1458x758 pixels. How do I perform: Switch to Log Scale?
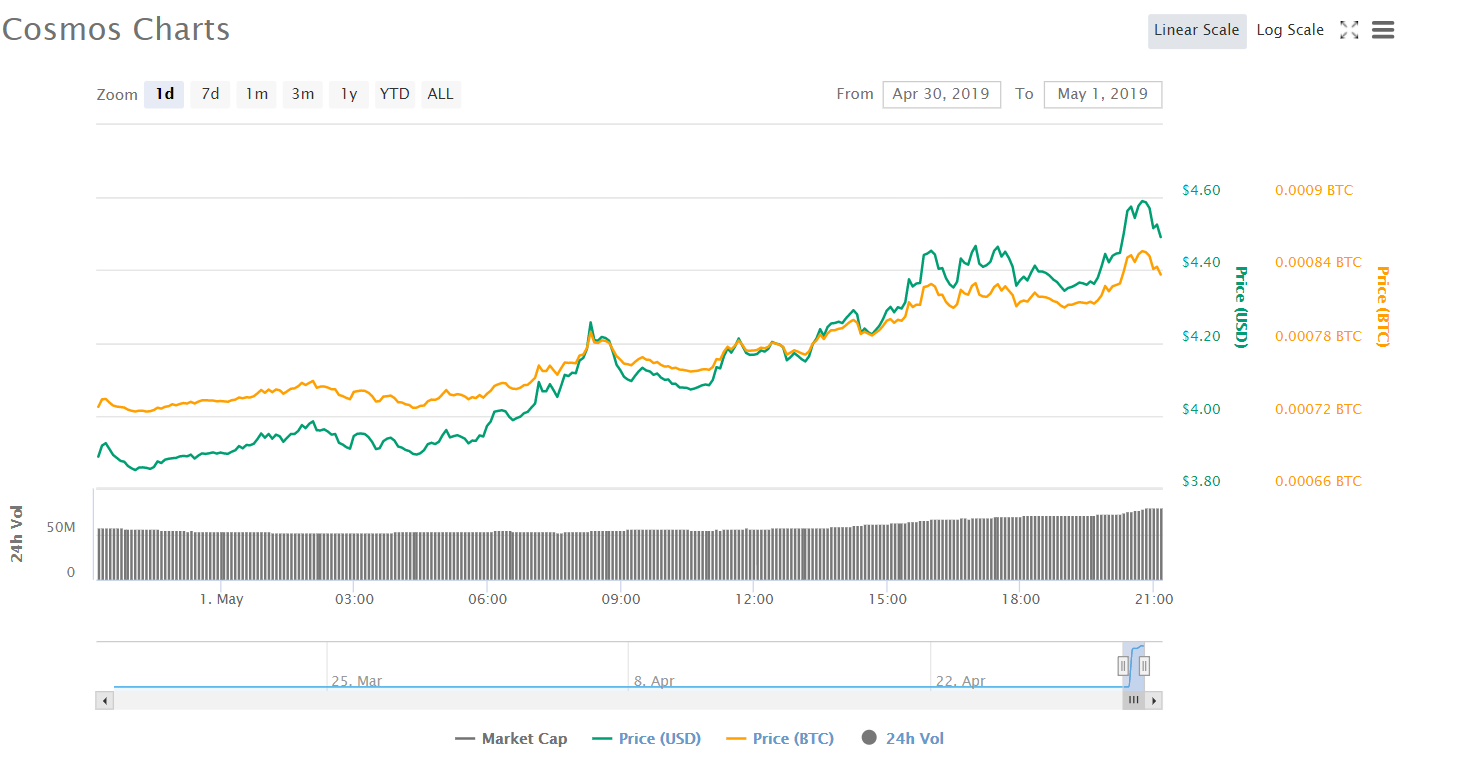[x=1290, y=30]
